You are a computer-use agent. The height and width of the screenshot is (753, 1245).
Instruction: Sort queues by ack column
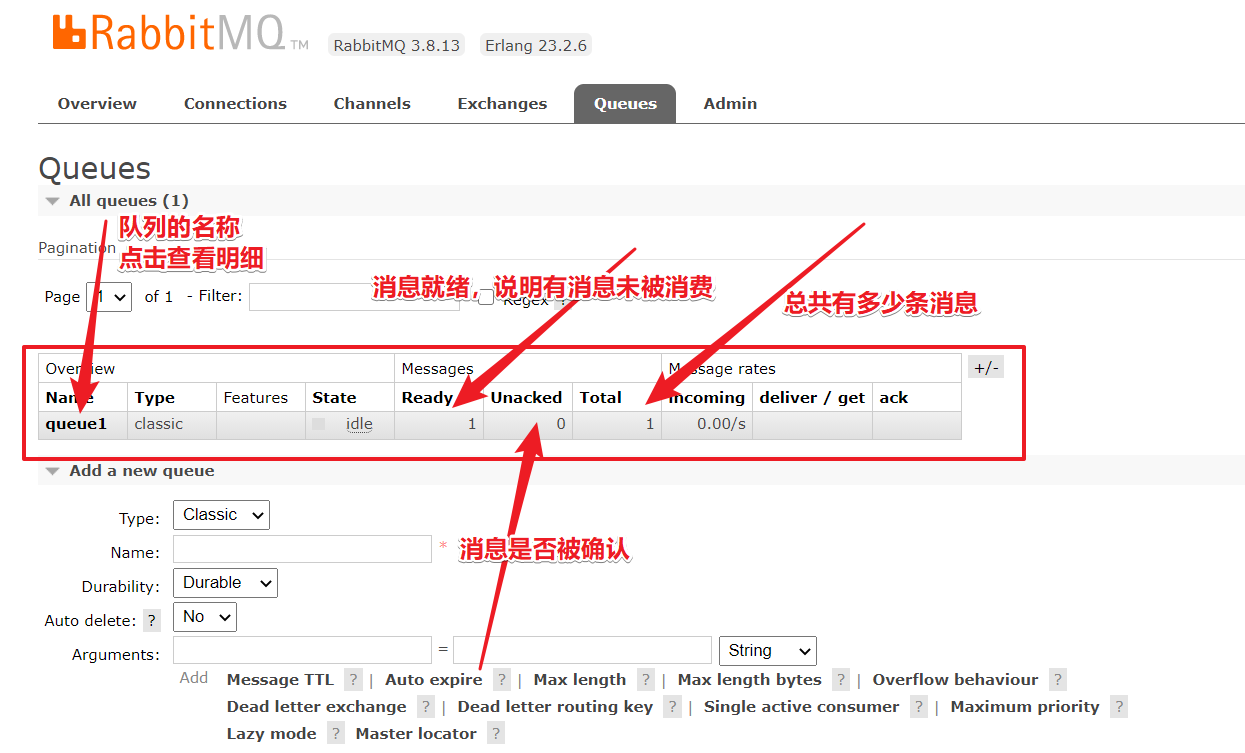tap(893, 398)
